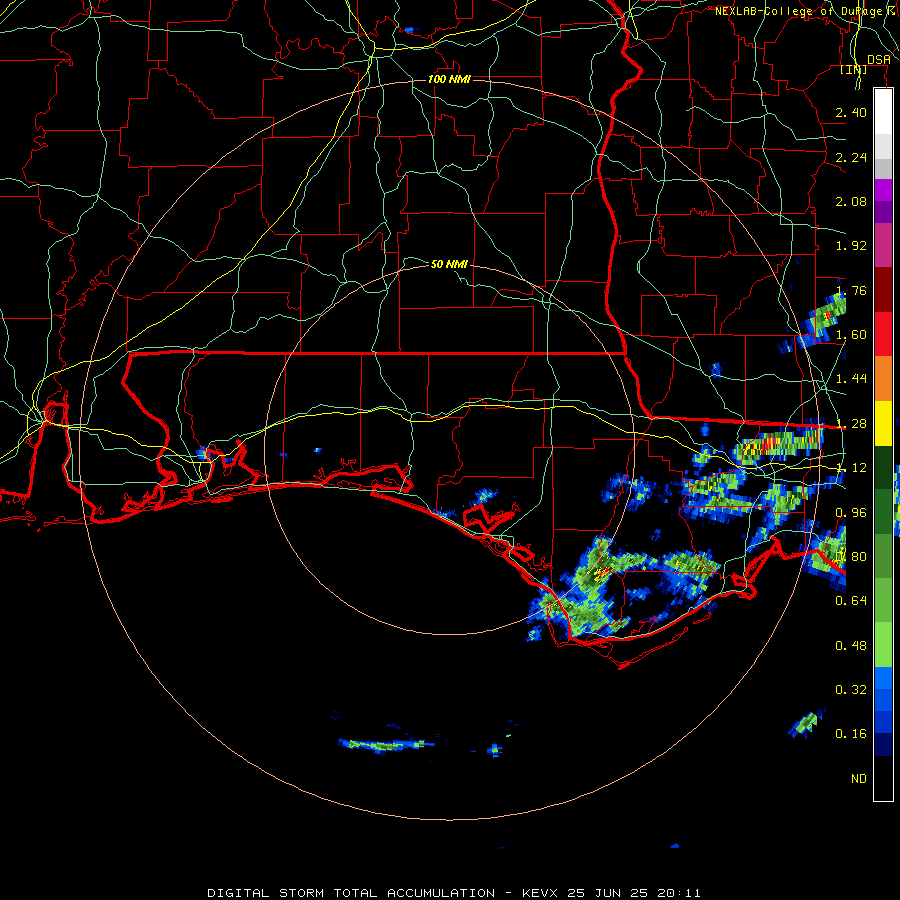The height and width of the screenshot is (900, 900).
Task: Click the NEXLAB-College of DuPage credit text
Action: coord(801,11)
